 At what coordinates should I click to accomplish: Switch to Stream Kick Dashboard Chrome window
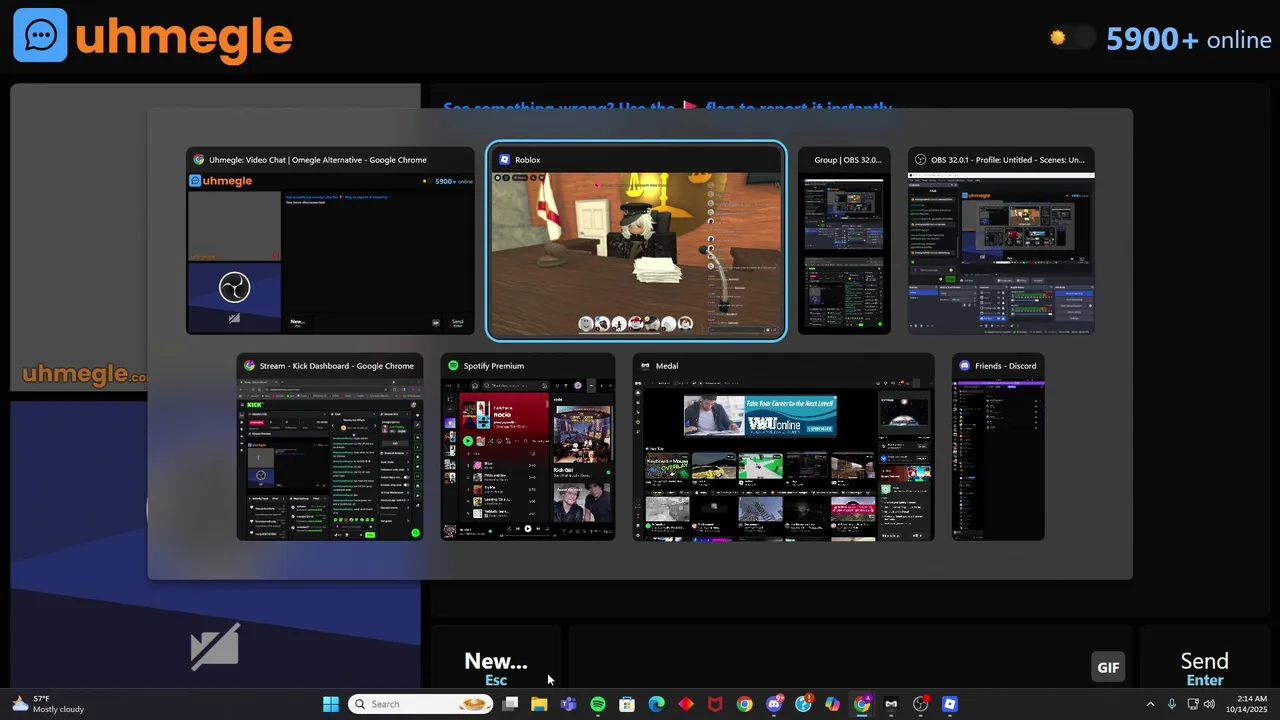[330, 447]
